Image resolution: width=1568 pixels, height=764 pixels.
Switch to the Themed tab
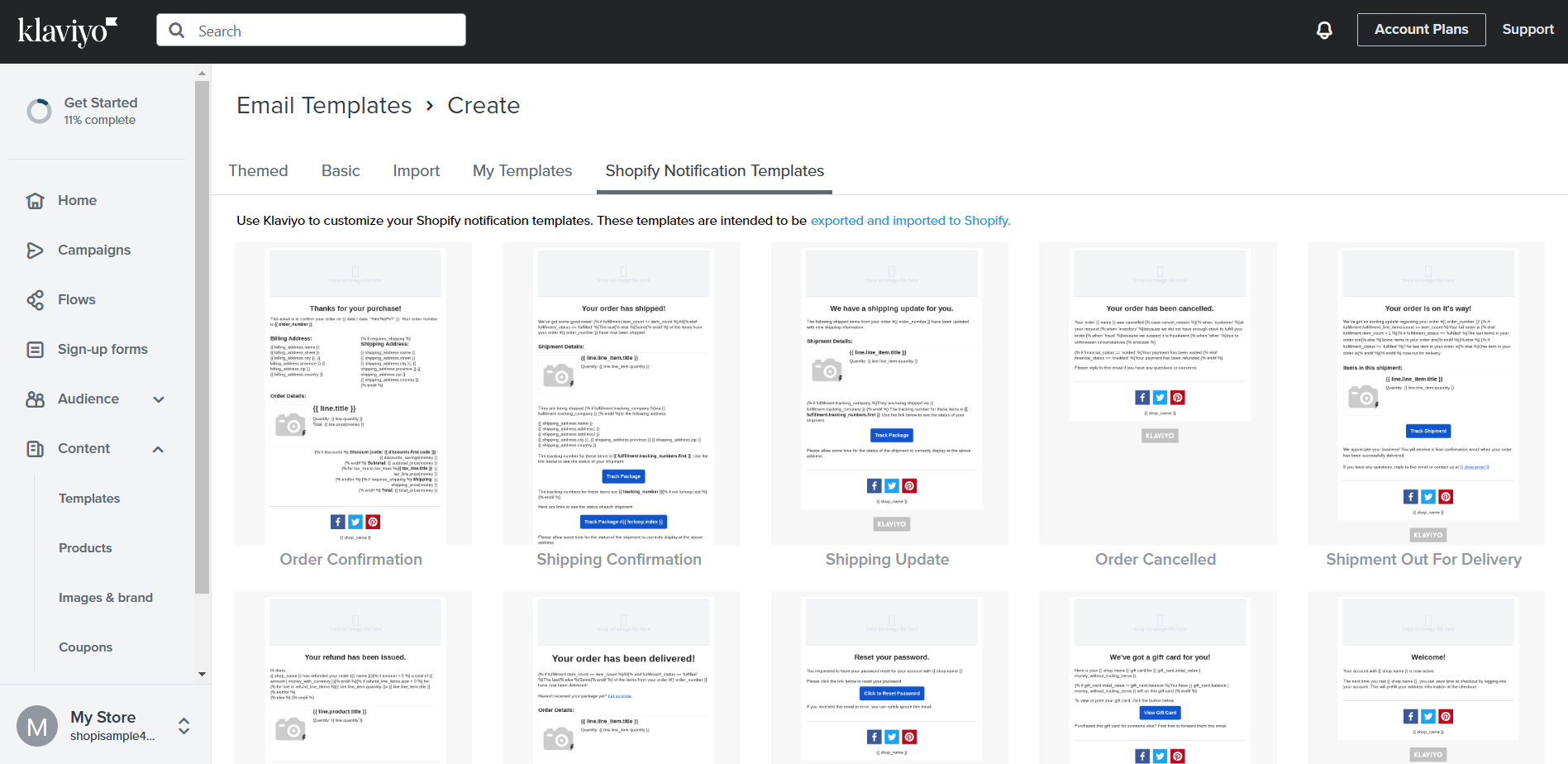258,171
